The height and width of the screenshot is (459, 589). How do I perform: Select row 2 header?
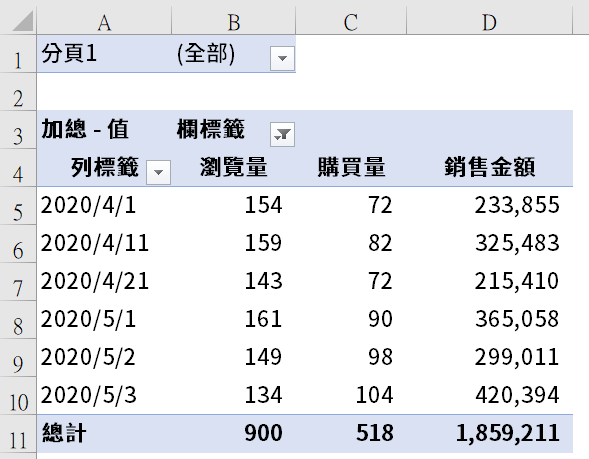tap(18, 92)
